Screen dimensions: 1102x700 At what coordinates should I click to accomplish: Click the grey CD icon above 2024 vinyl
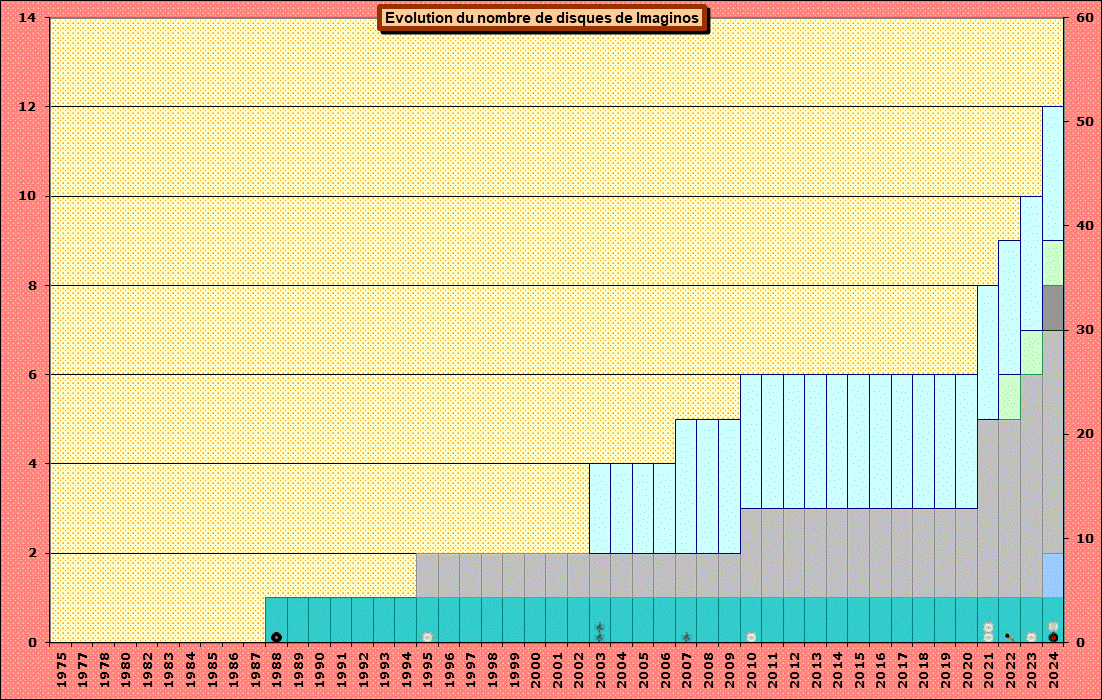(x=1053, y=627)
